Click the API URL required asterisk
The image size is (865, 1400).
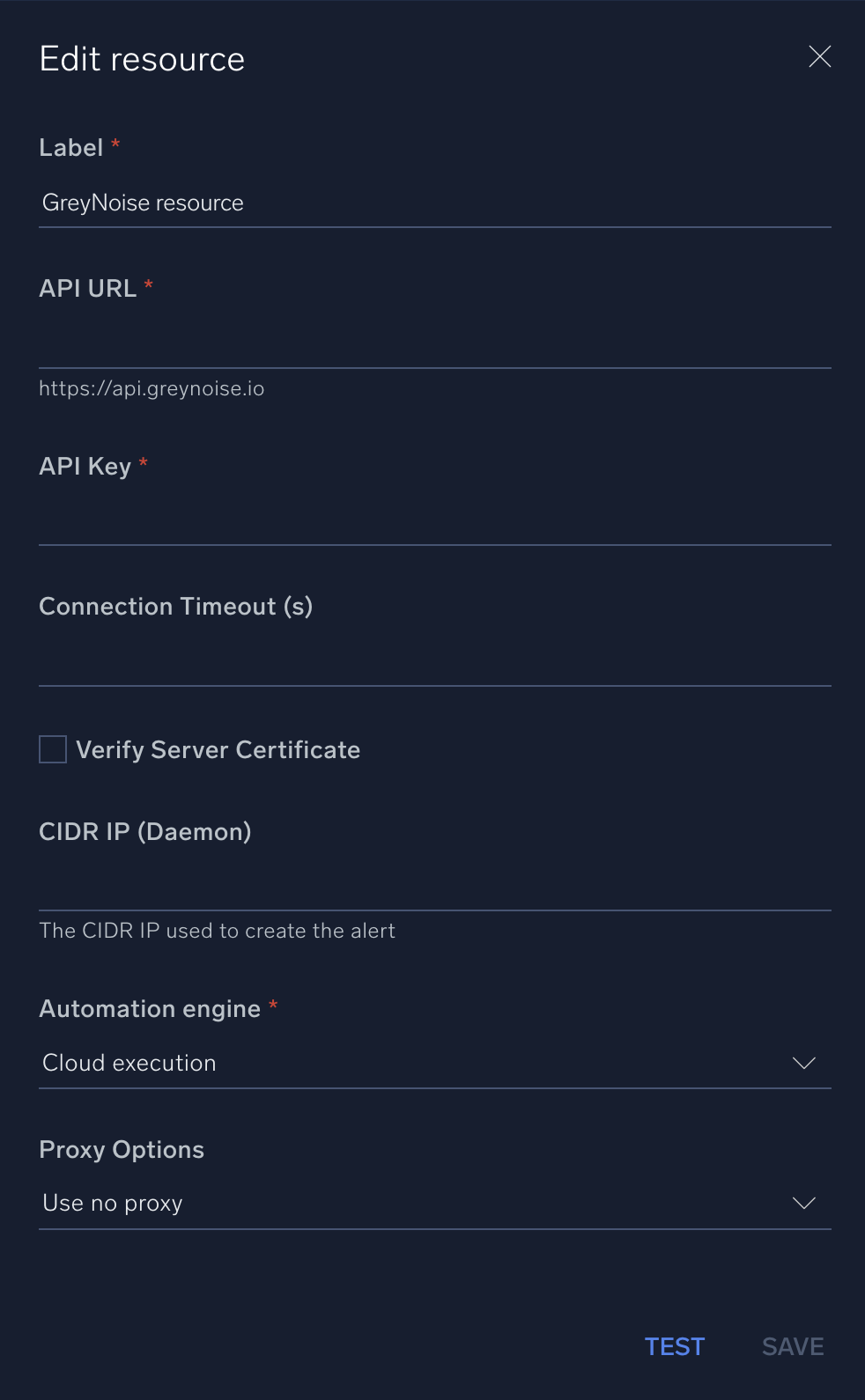click(148, 286)
